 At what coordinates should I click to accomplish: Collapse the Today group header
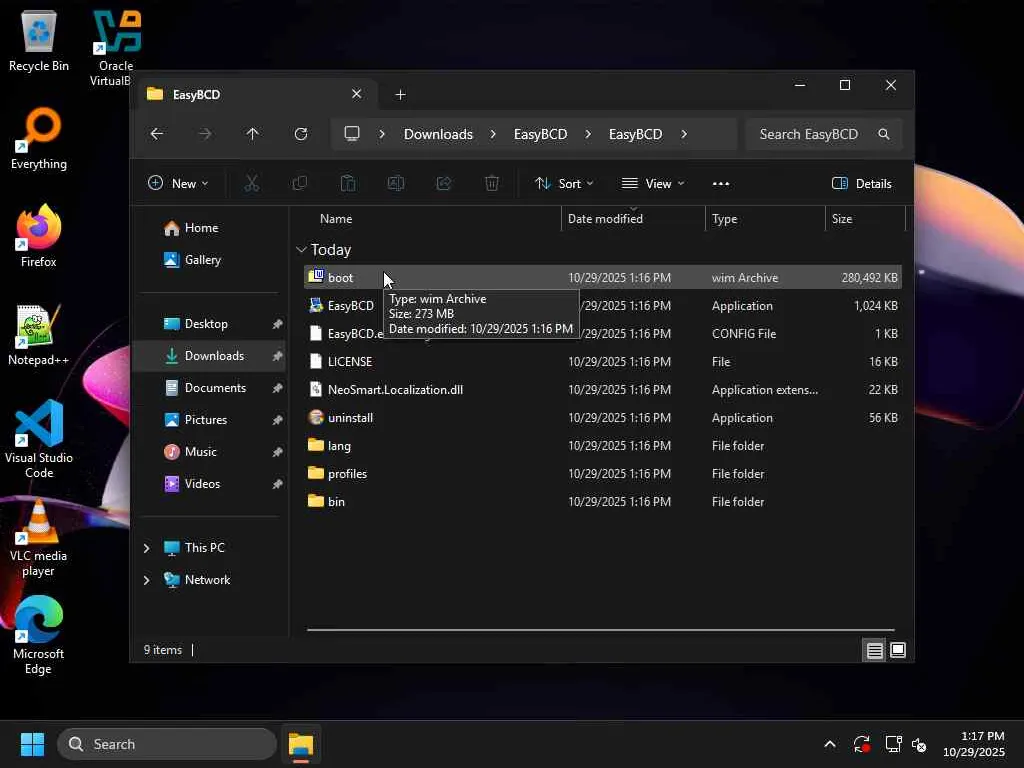(x=301, y=250)
